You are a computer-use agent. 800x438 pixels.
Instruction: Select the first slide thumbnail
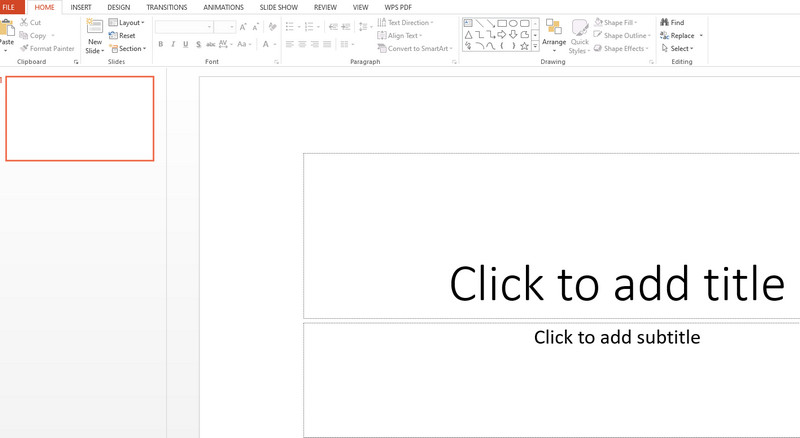coord(80,118)
